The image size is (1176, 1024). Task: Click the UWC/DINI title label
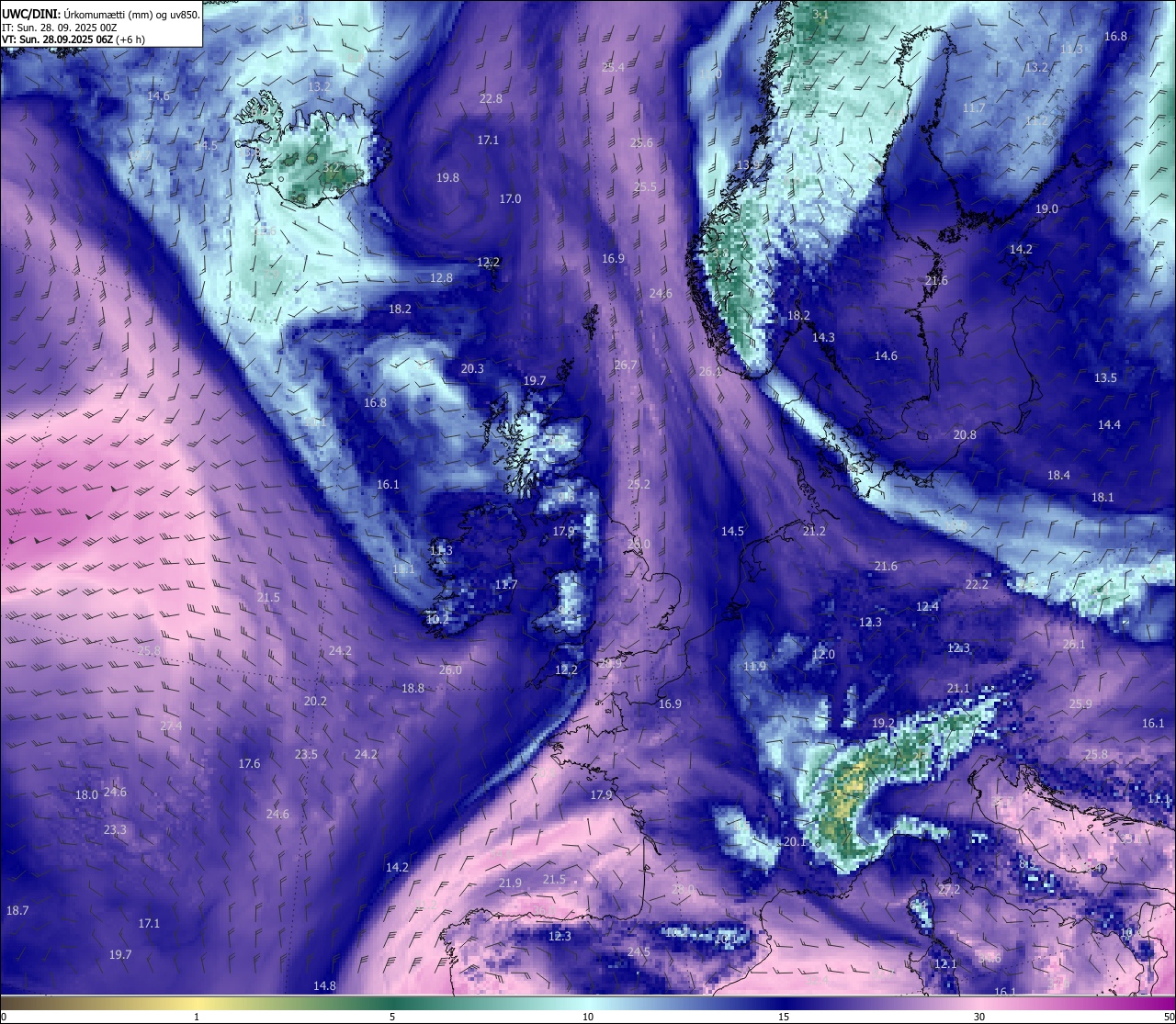(x=31, y=14)
